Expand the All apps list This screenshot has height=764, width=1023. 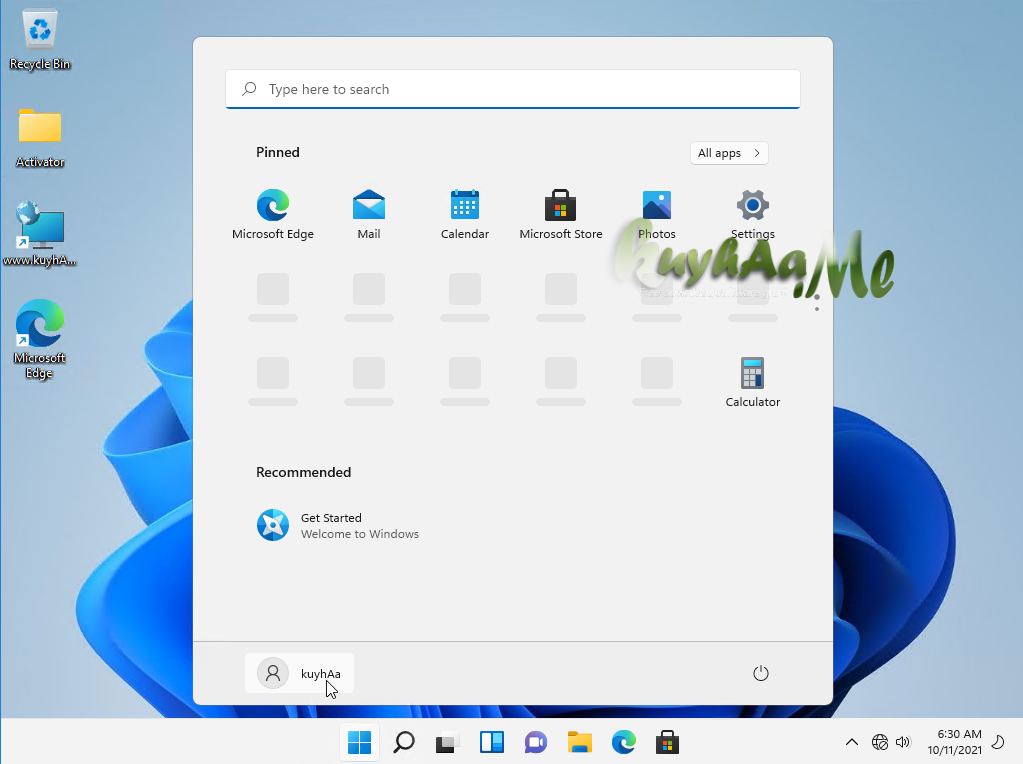pyautogui.click(x=729, y=153)
